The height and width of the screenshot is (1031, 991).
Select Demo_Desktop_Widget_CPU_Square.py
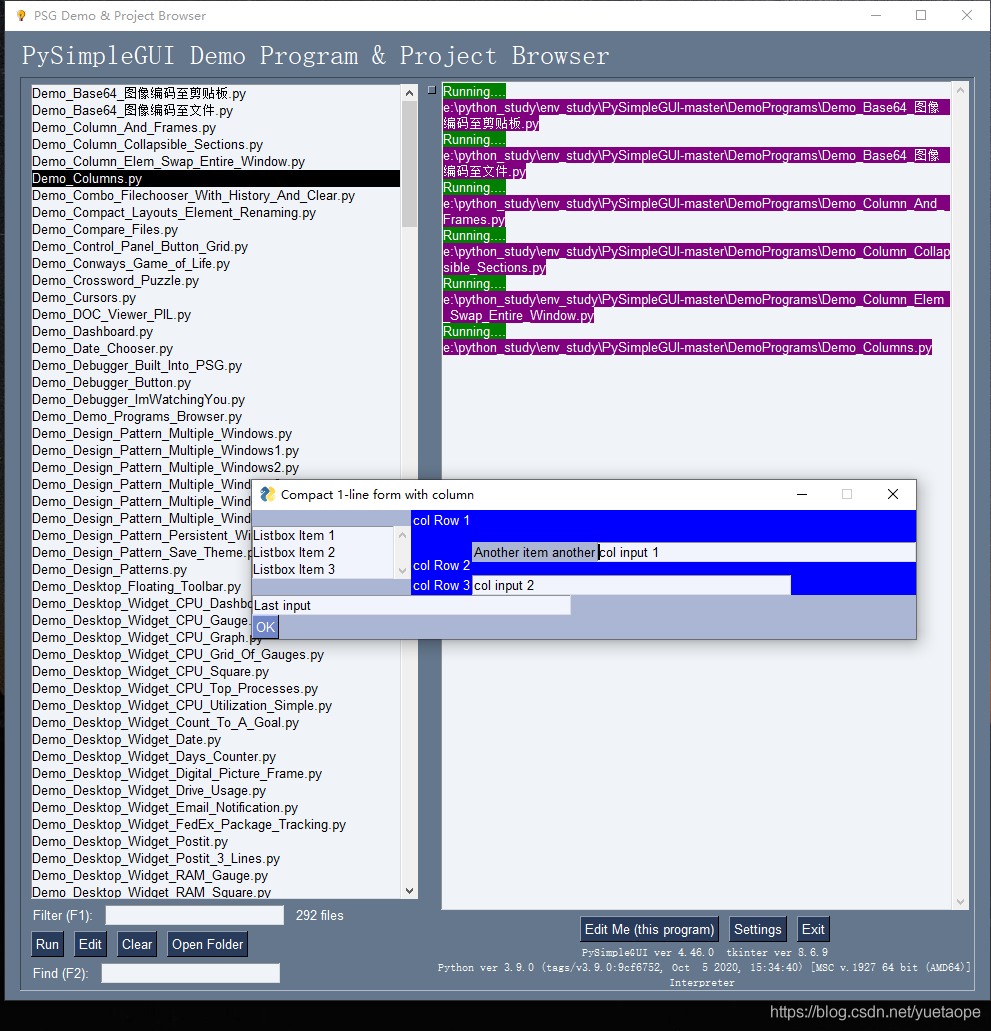[216, 672]
